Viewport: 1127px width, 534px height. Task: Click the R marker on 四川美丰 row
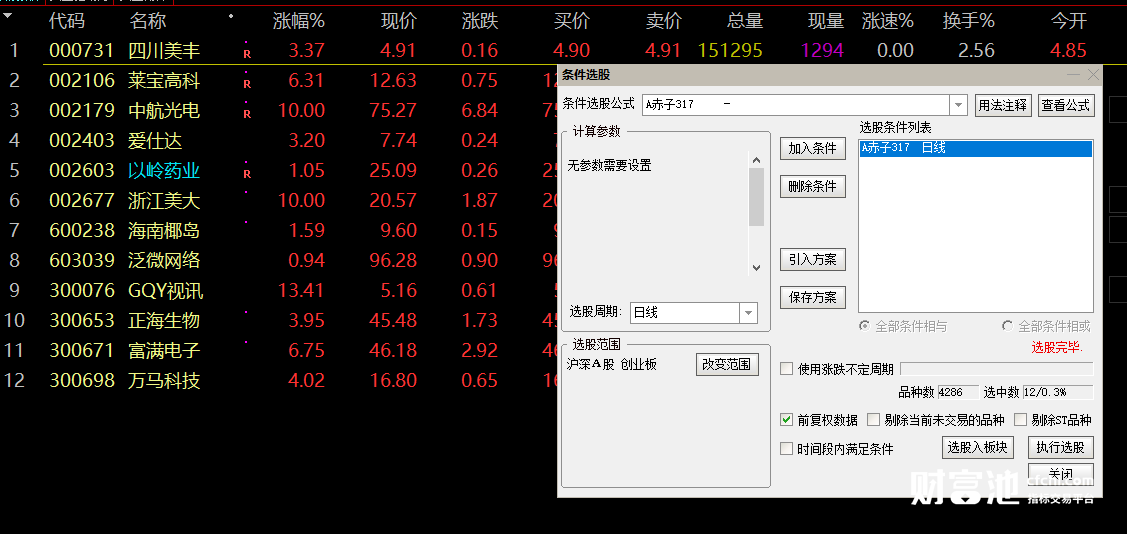tap(247, 54)
